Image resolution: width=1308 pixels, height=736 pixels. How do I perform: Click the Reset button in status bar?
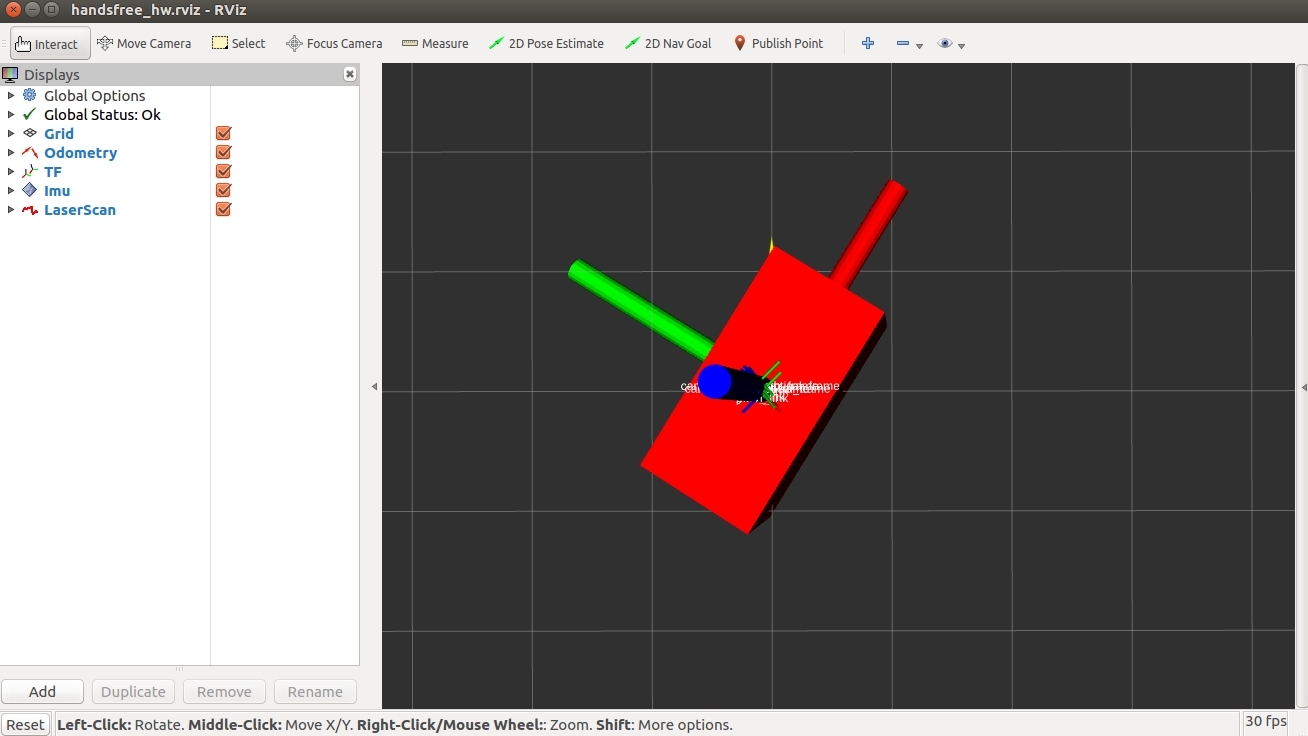click(x=25, y=725)
